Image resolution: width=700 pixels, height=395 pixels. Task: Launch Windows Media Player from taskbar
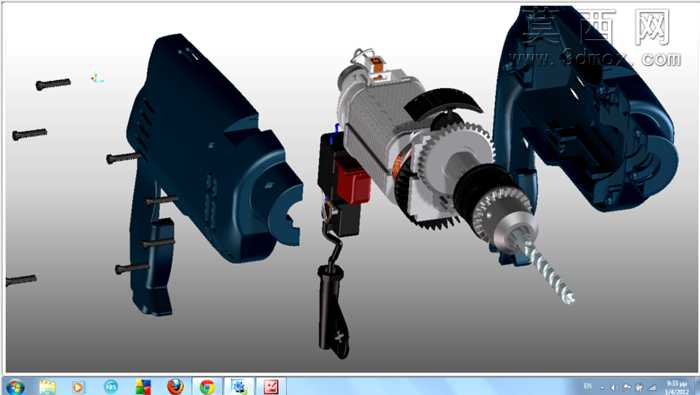click(78, 387)
